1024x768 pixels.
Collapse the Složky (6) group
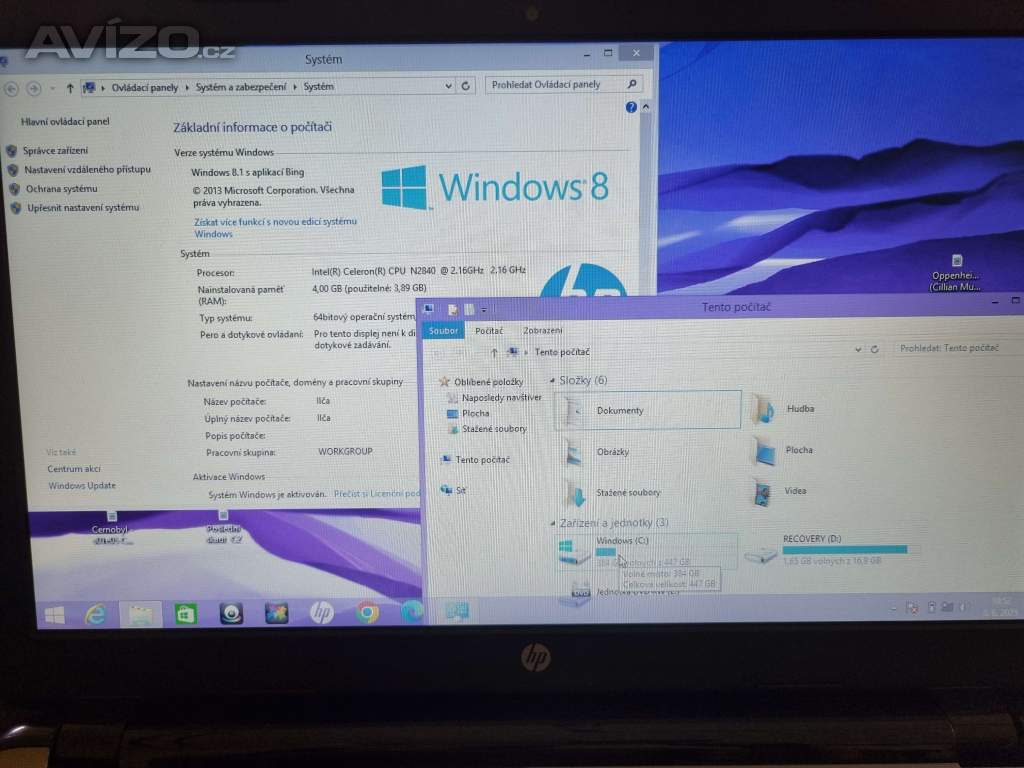click(552, 380)
